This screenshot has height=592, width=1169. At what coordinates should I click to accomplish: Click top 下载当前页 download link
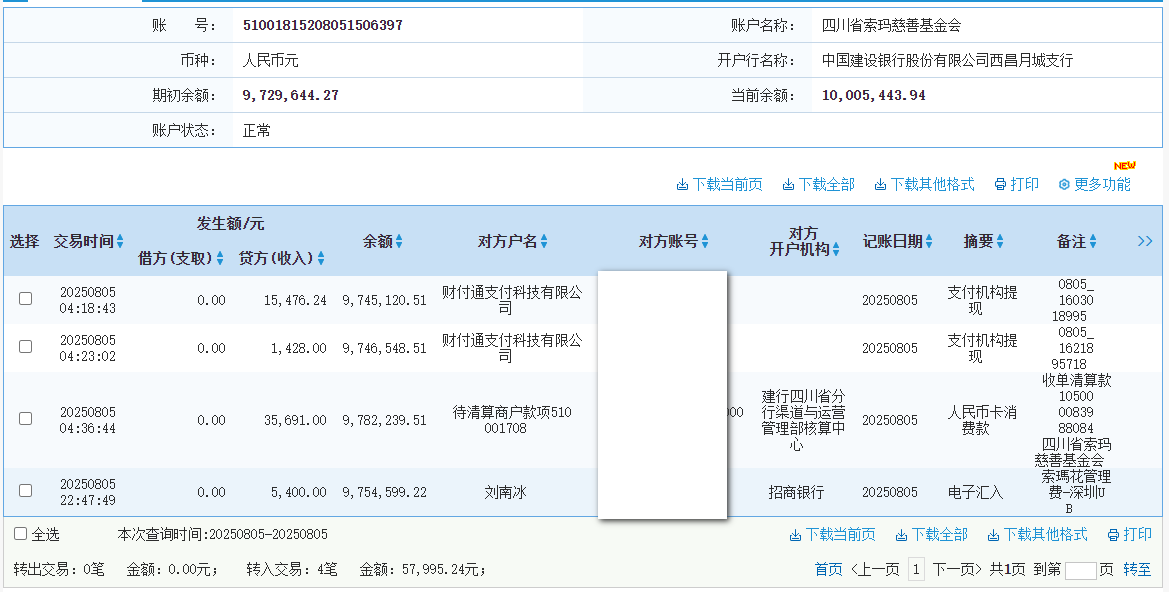[x=719, y=184]
